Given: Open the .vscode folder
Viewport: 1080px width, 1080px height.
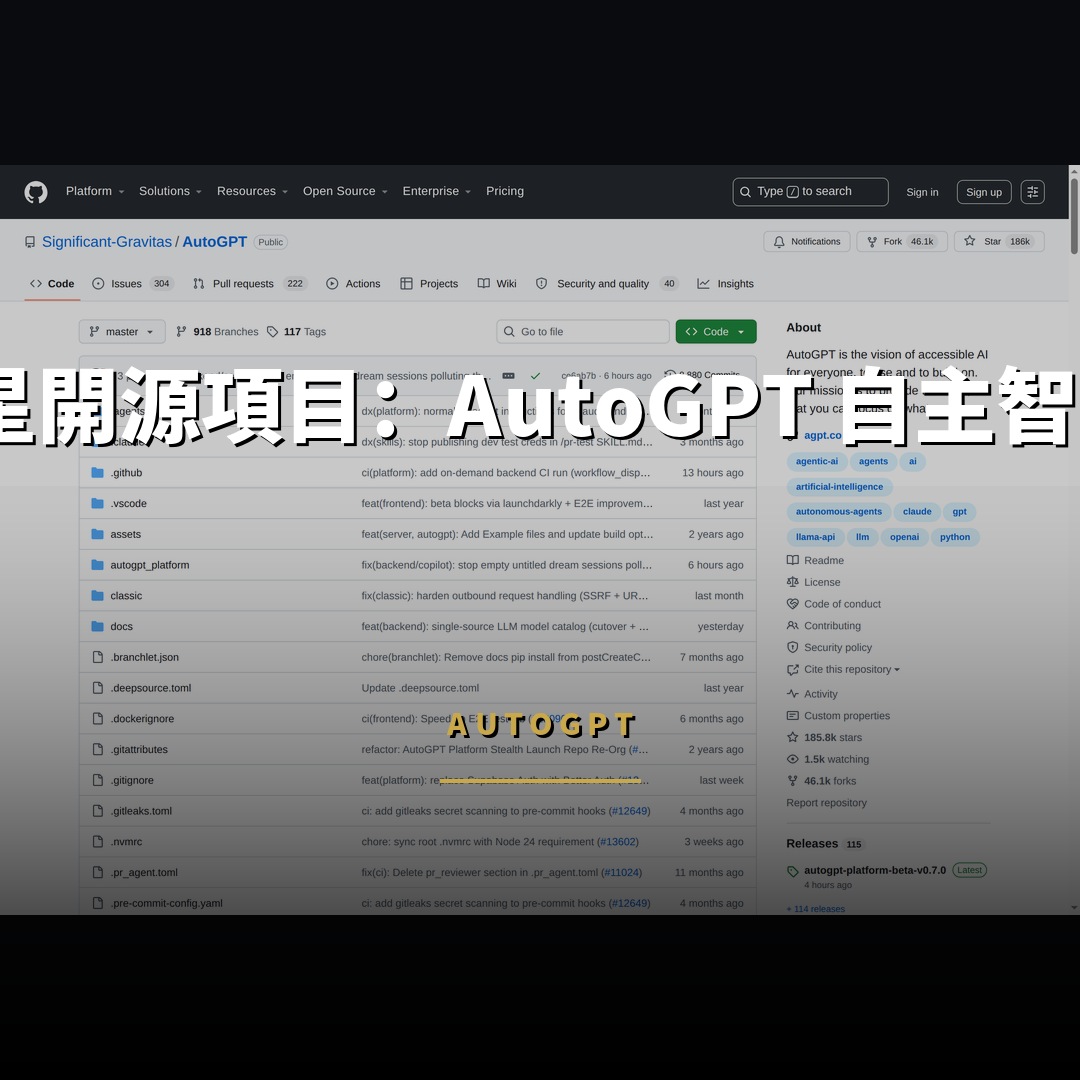Looking at the screenshot, I should (x=128, y=503).
